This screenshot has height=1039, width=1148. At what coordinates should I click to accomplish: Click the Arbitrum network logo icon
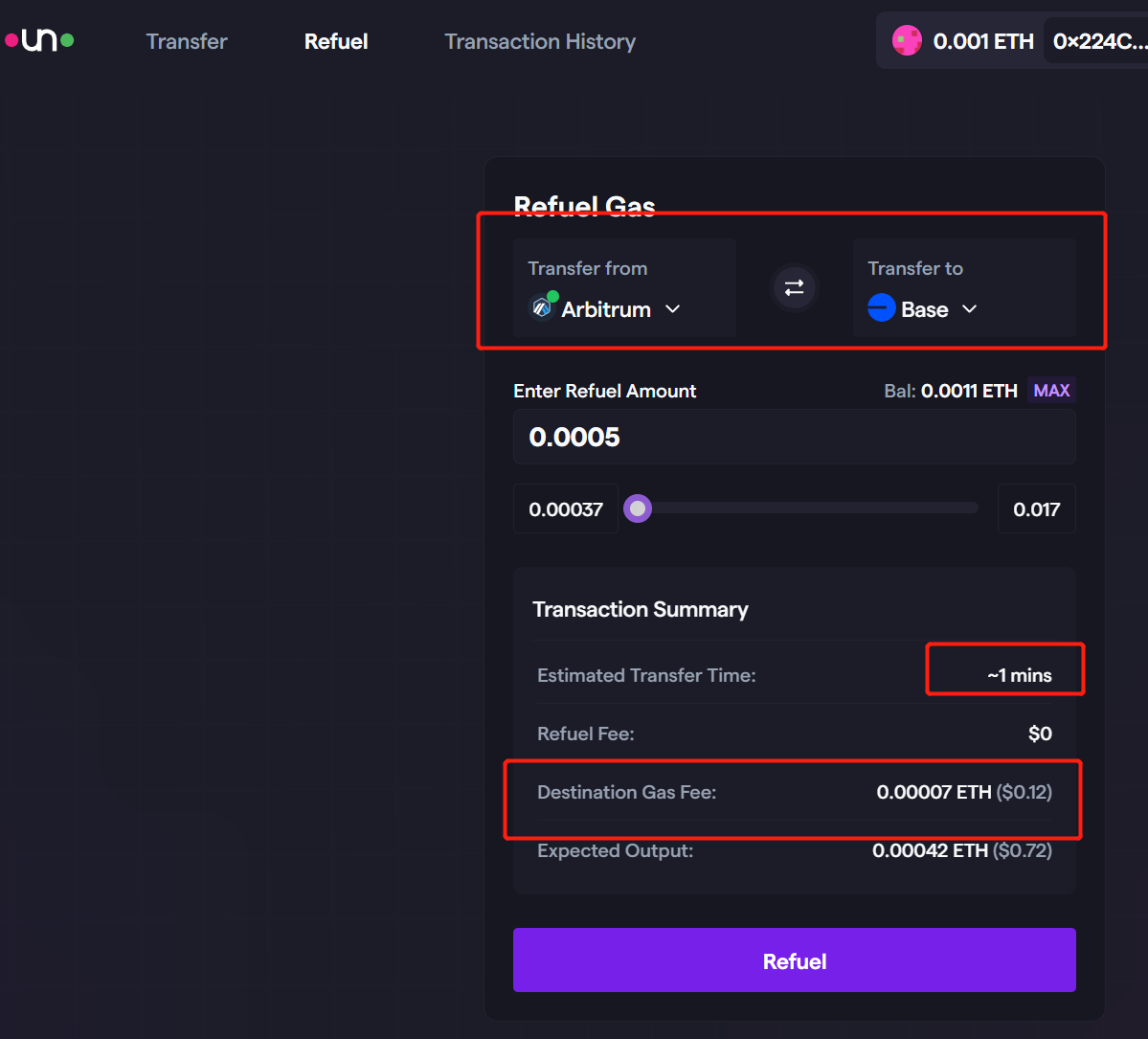tap(543, 307)
